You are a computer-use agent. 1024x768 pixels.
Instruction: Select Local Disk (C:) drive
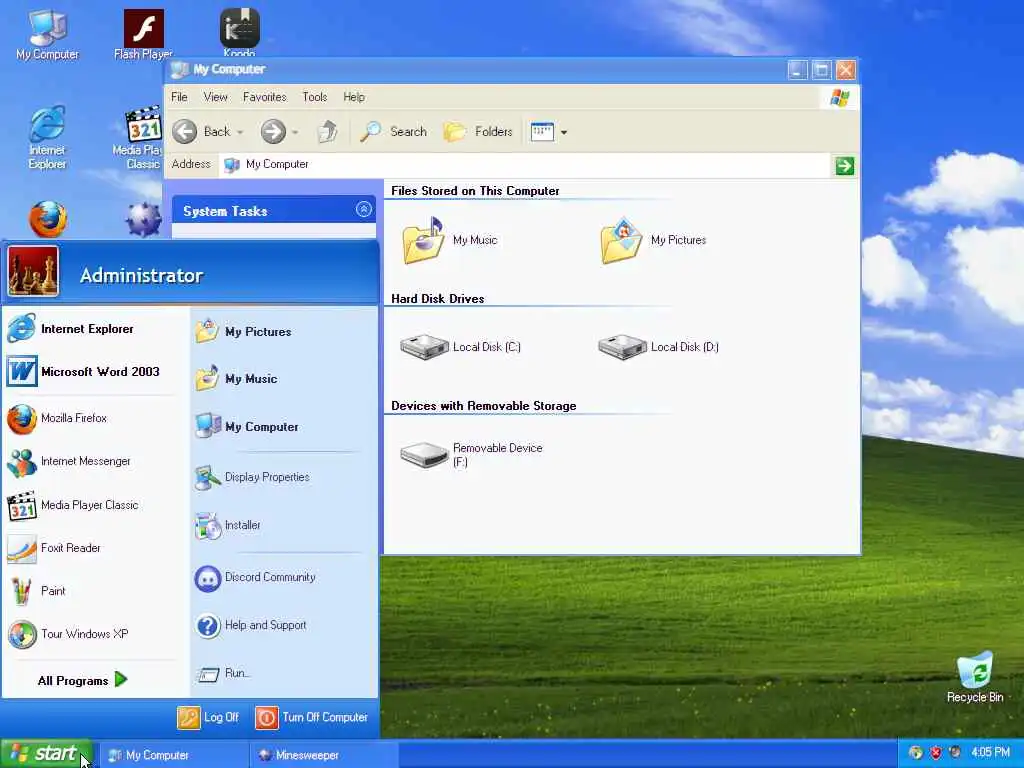point(460,347)
